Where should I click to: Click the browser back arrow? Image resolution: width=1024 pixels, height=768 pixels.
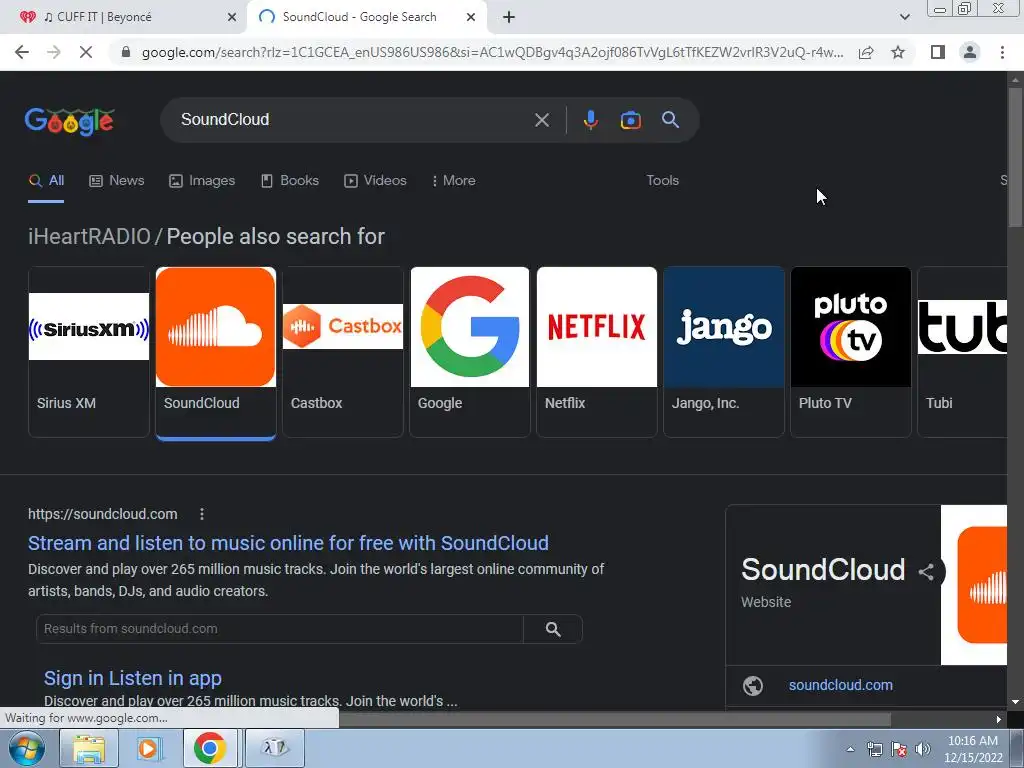(x=22, y=52)
